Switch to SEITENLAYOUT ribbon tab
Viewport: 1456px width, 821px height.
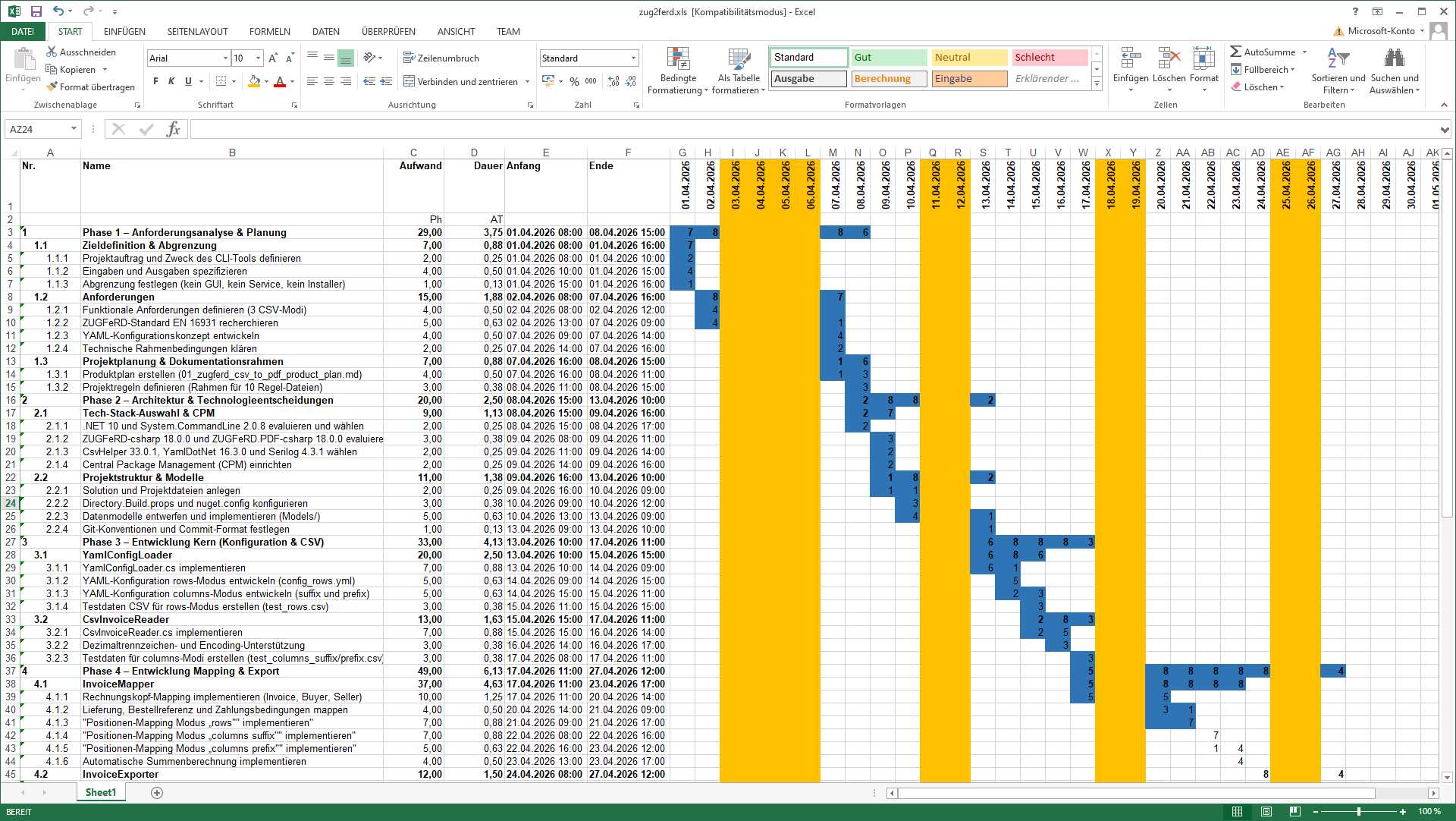tap(197, 31)
